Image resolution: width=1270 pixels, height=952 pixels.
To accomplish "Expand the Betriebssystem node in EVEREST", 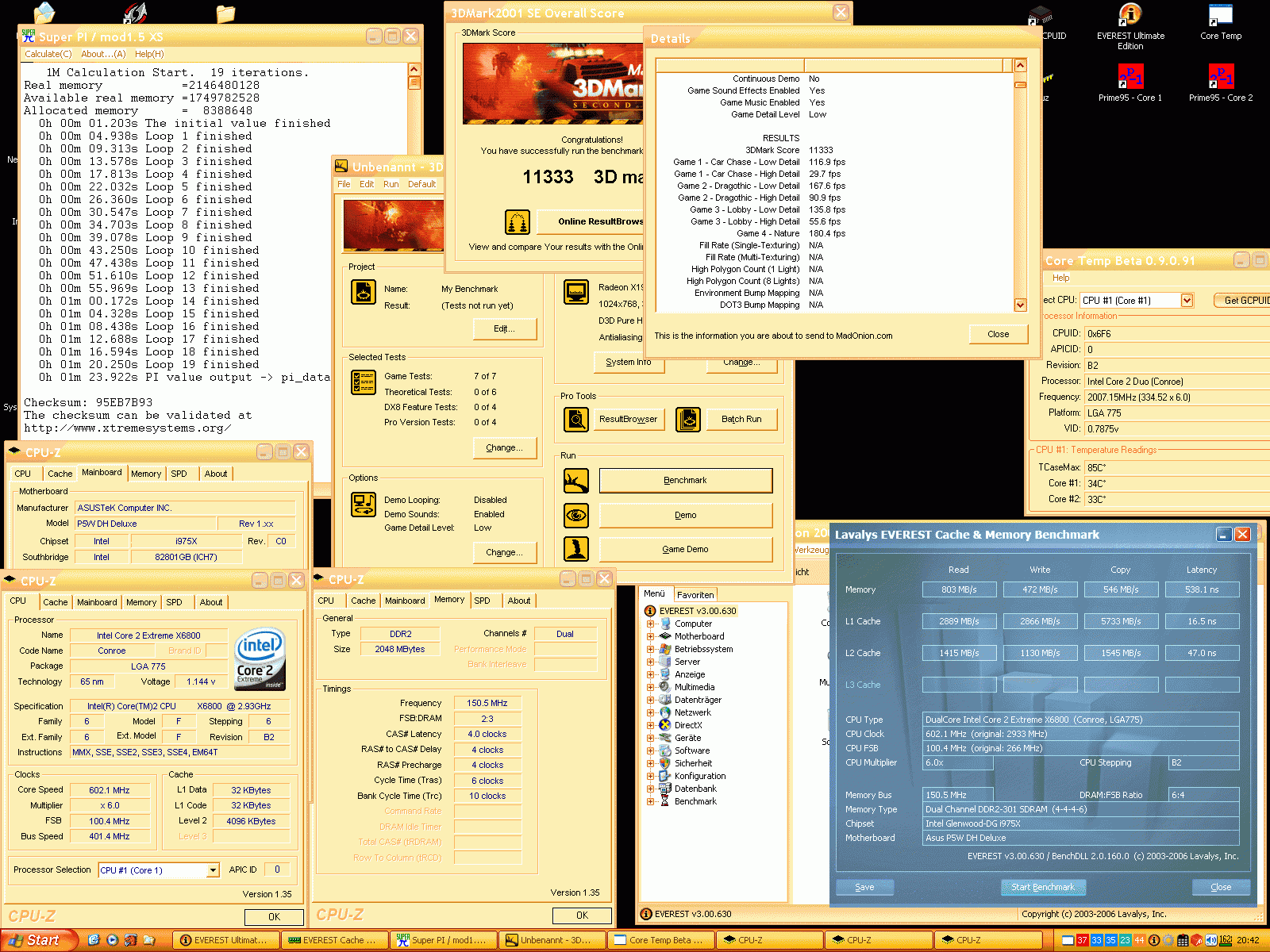I will 651,649.
